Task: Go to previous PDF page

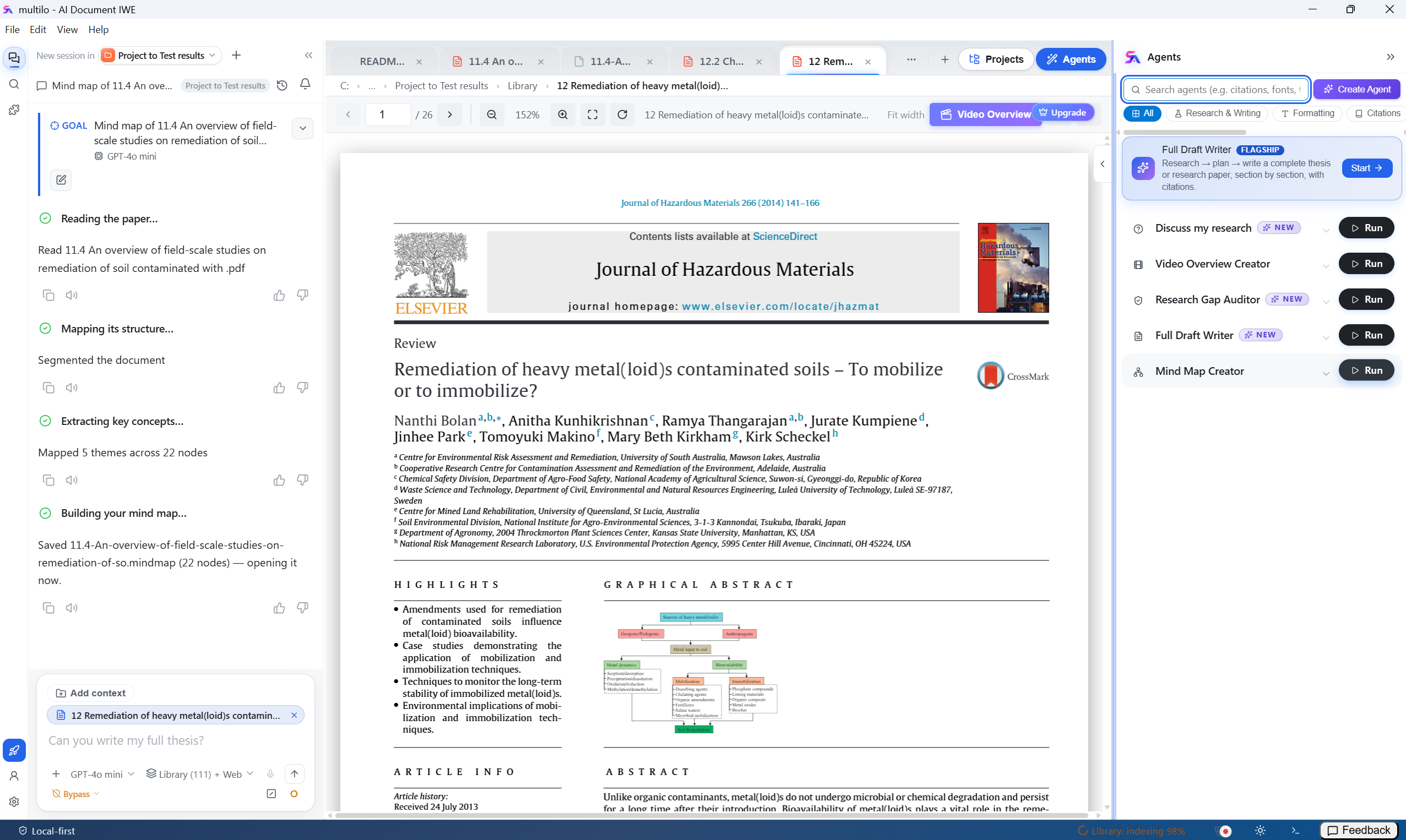Action: 348,115
